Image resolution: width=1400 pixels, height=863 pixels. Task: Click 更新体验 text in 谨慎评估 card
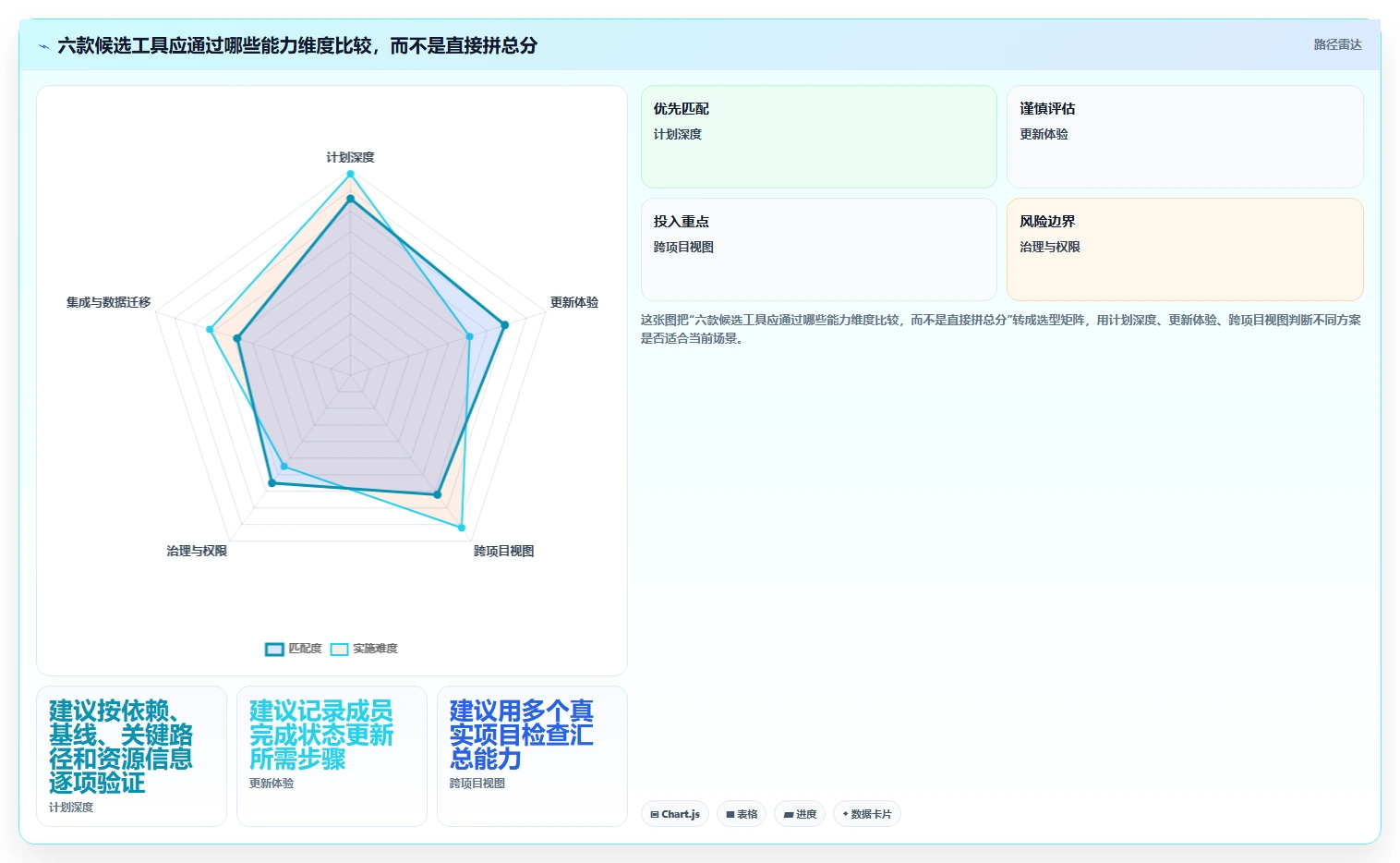[1044, 134]
